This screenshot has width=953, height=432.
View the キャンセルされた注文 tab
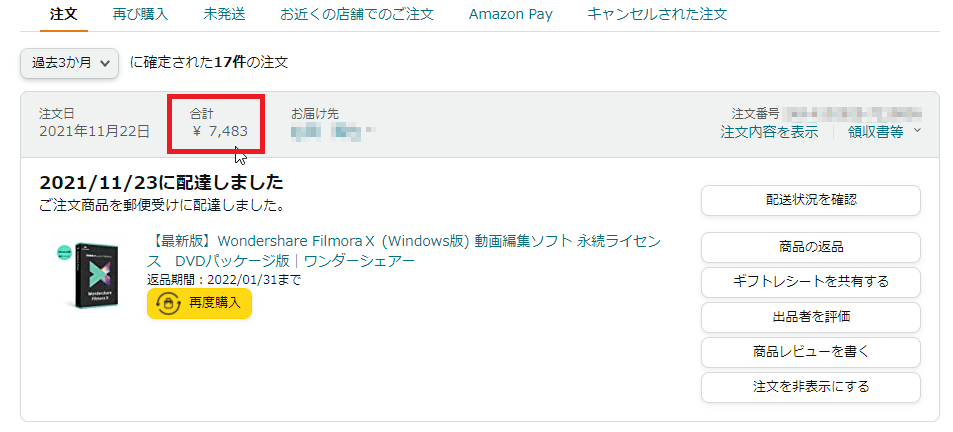tap(657, 14)
